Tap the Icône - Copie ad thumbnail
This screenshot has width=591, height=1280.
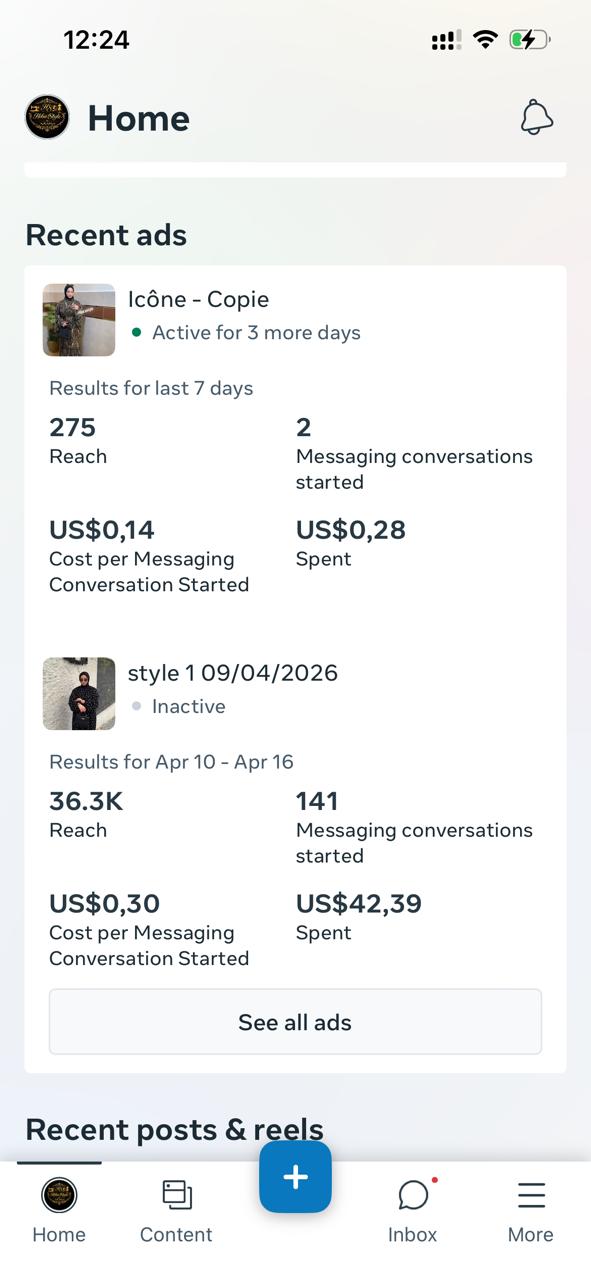tap(79, 320)
